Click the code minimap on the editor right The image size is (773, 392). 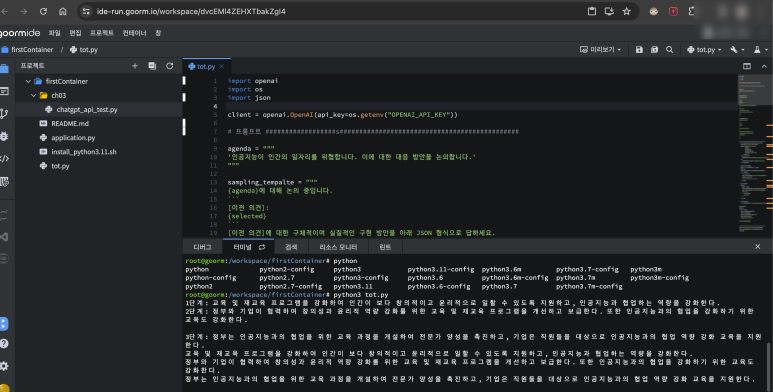(x=751, y=153)
